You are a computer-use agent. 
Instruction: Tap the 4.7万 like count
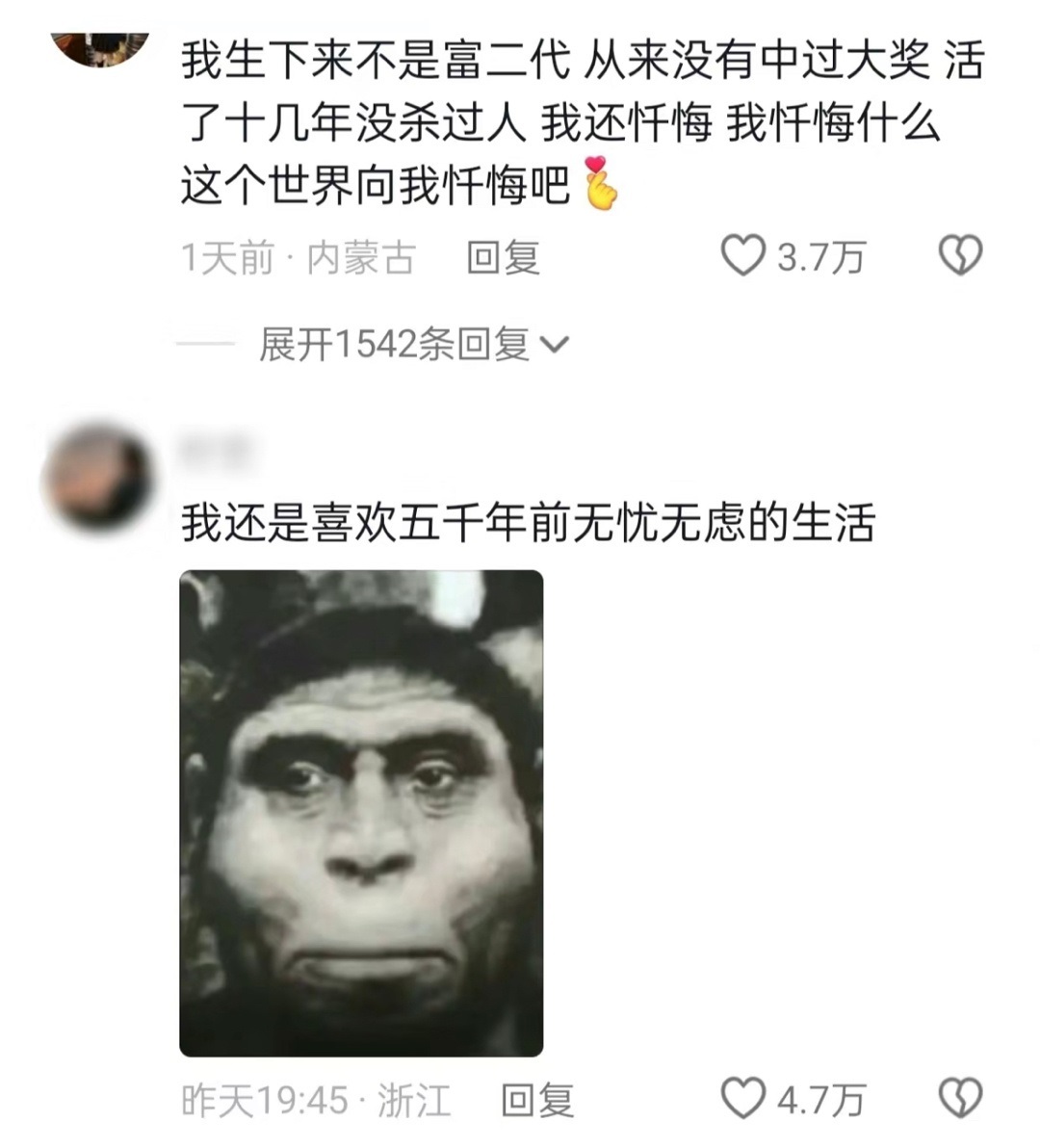(x=821, y=1101)
